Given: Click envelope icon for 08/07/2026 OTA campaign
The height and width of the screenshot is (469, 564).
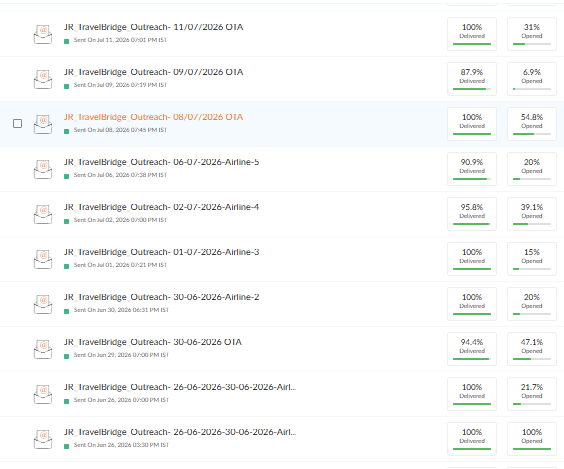Looking at the screenshot, I should (43, 124).
